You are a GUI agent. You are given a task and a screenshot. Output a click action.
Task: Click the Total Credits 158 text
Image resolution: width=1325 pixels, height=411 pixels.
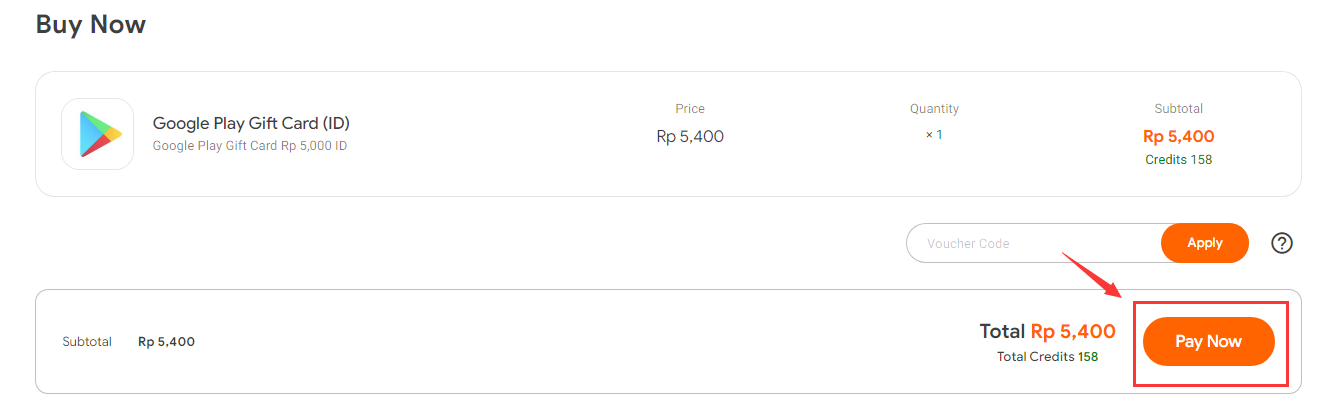(1047, 357)
